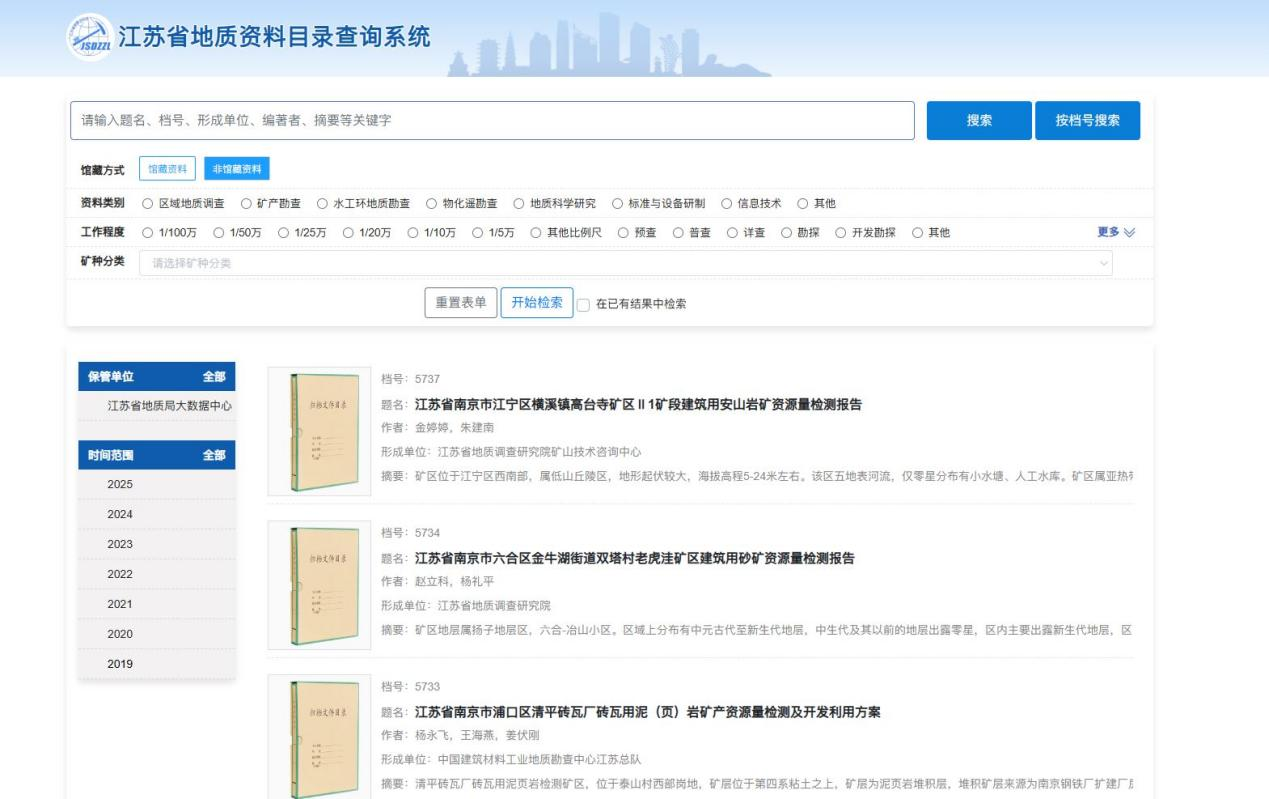1269x799 pixels.
Task: Switch to the 非馆藏资料 tab
Action: 237,170
